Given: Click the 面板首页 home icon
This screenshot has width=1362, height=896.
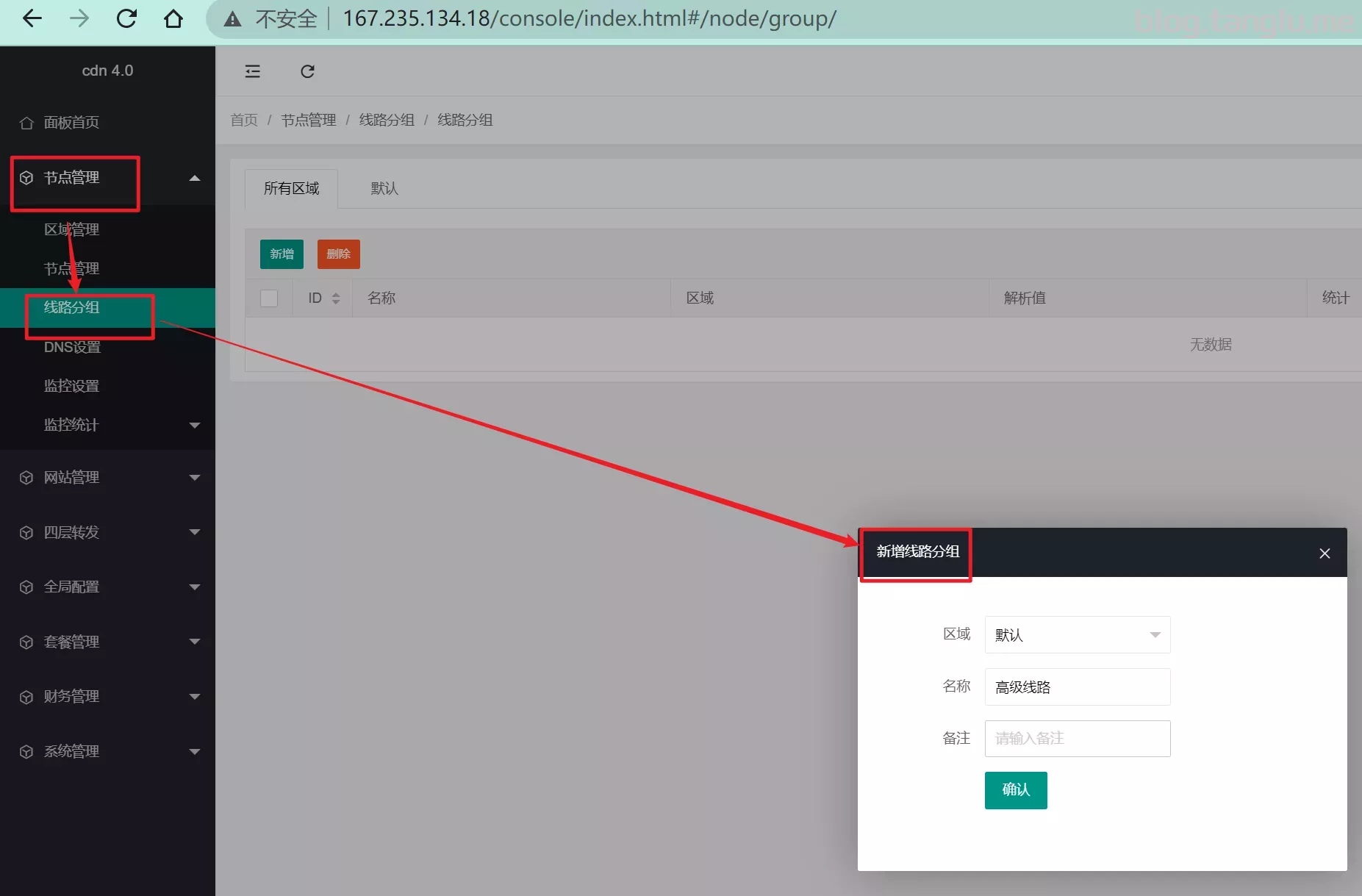Looking at the screenshot, I should (x=26, y=123).
